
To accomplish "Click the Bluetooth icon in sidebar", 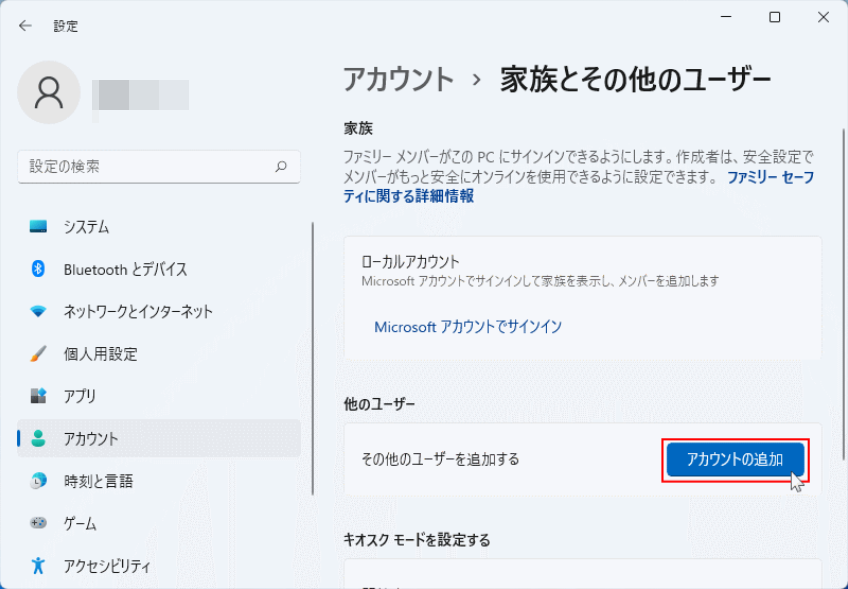I will point(39,269).
